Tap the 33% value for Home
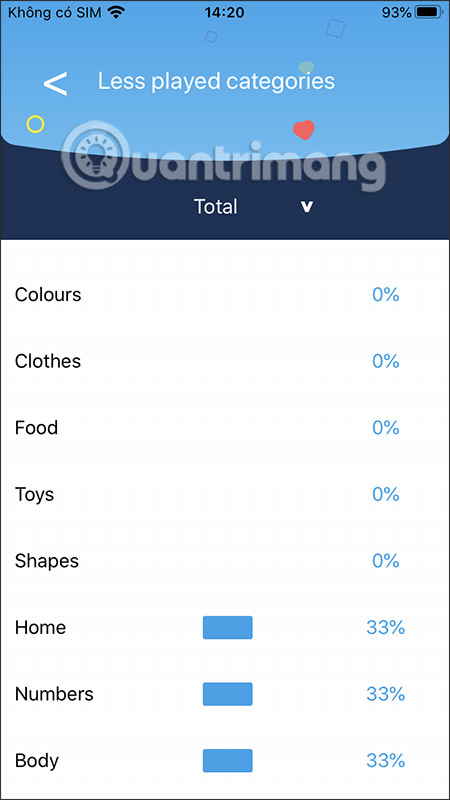 (386, 628)
